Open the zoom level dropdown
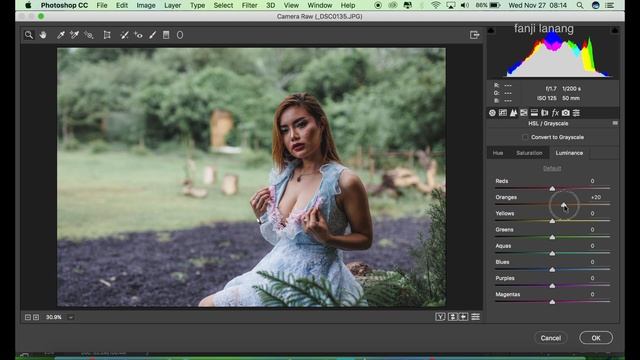The height and width of the screenshot is (360, 640). (71, 317)
